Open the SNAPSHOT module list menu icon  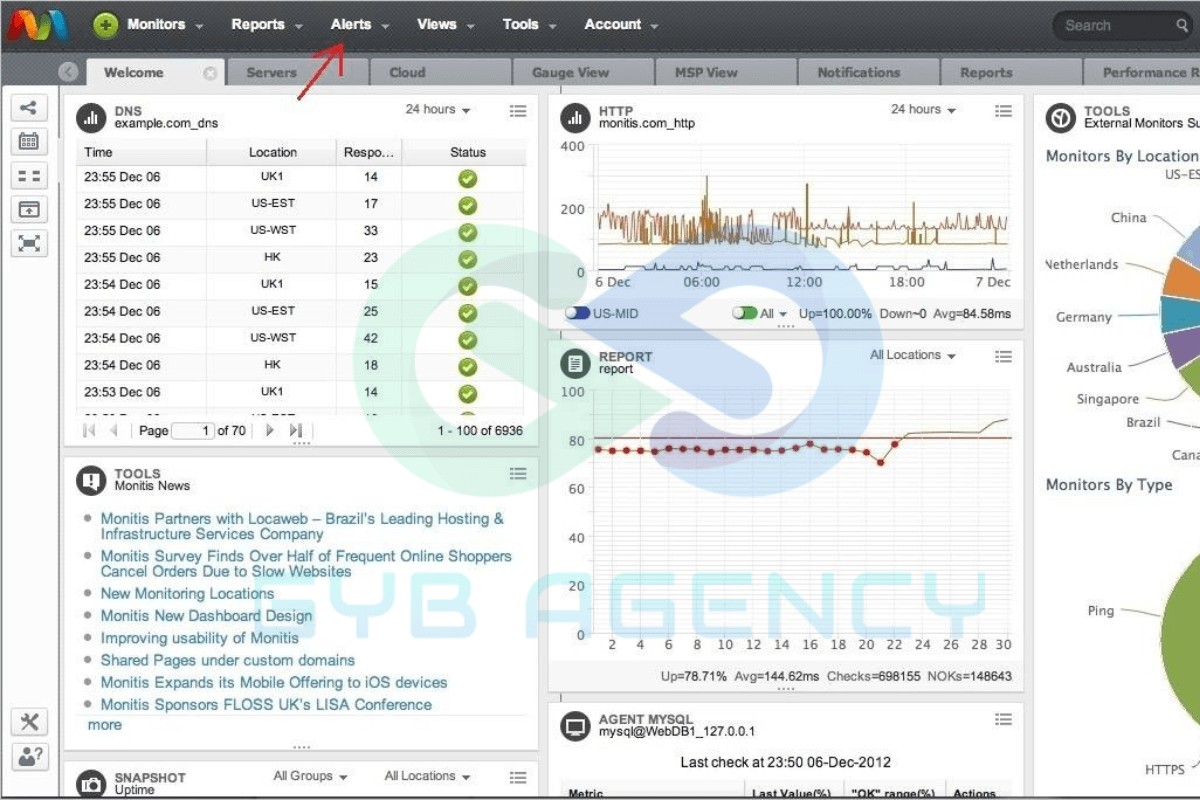coord(517,777)
